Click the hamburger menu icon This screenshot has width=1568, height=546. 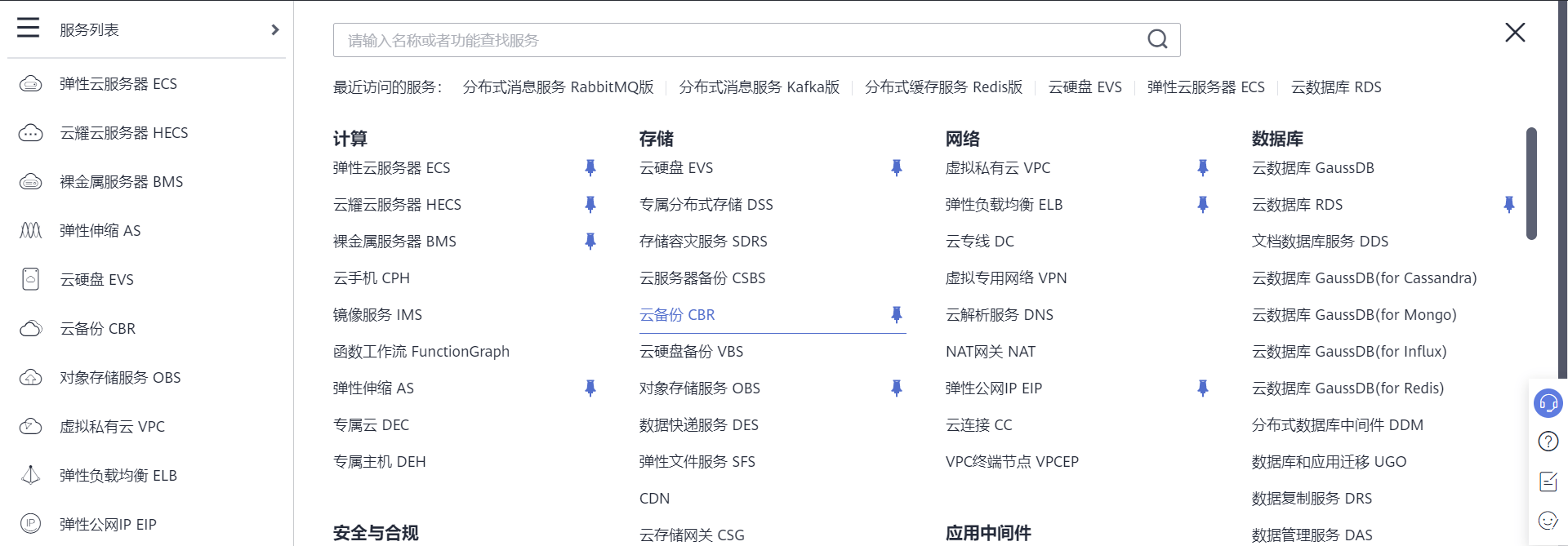click(28, 28)
